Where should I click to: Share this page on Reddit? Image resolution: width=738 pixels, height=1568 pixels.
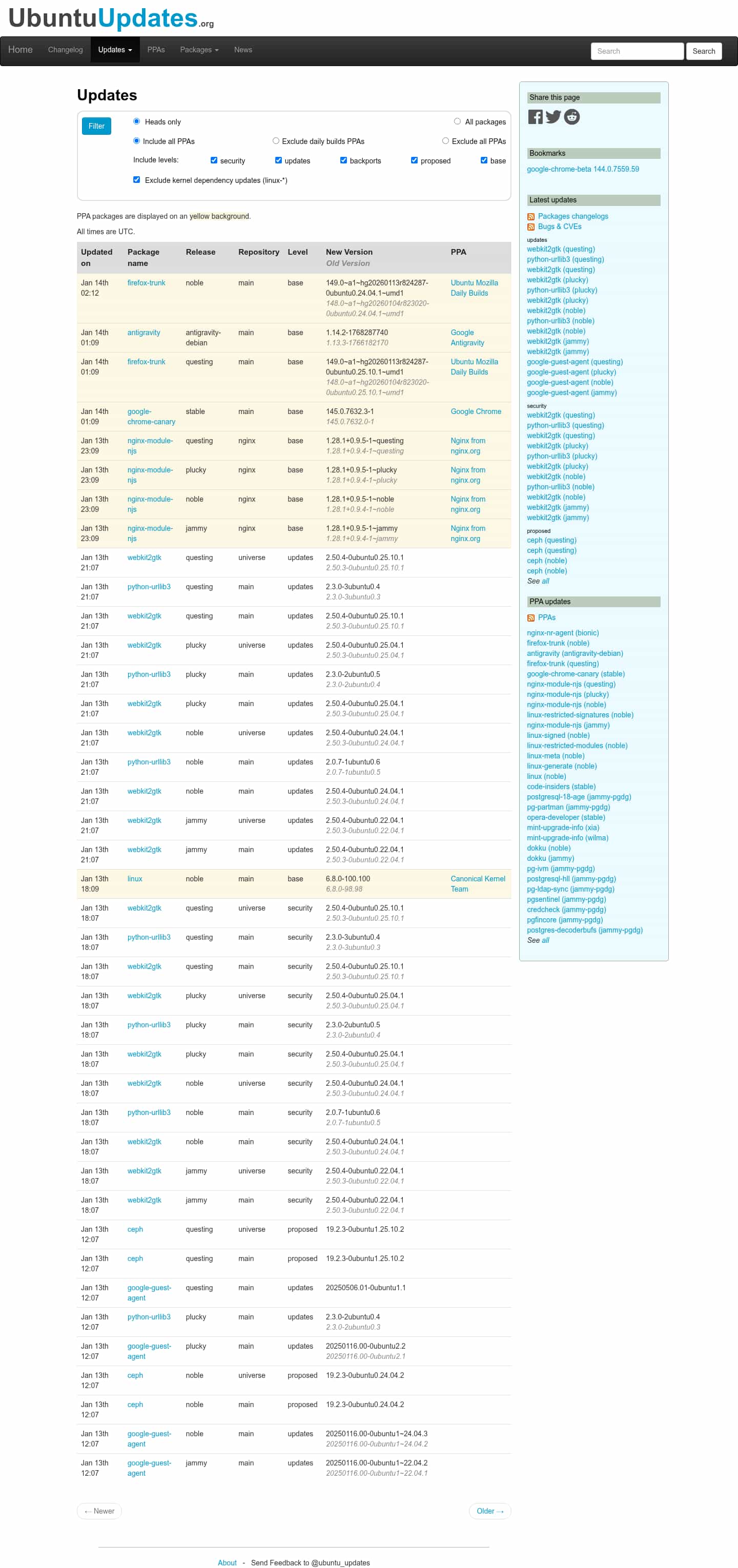coord(572,117)
